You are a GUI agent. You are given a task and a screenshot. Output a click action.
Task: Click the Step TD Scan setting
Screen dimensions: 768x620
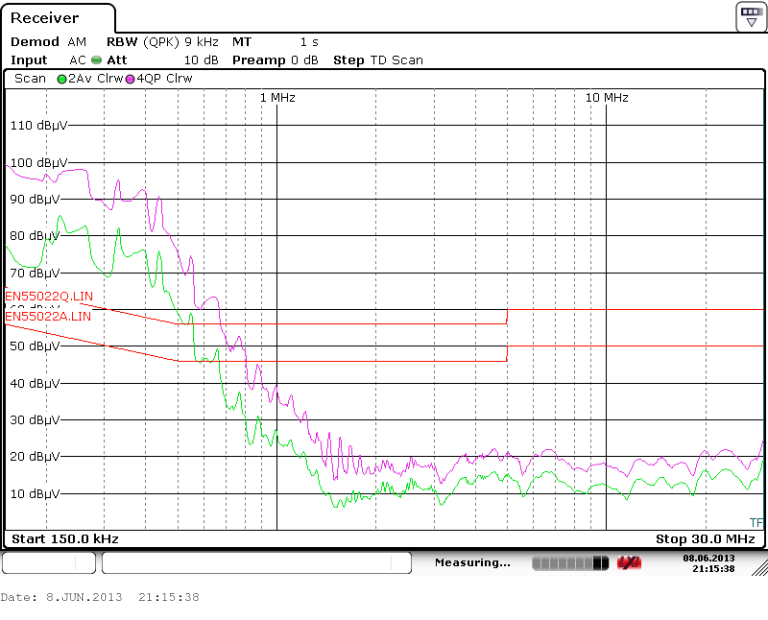378,60
